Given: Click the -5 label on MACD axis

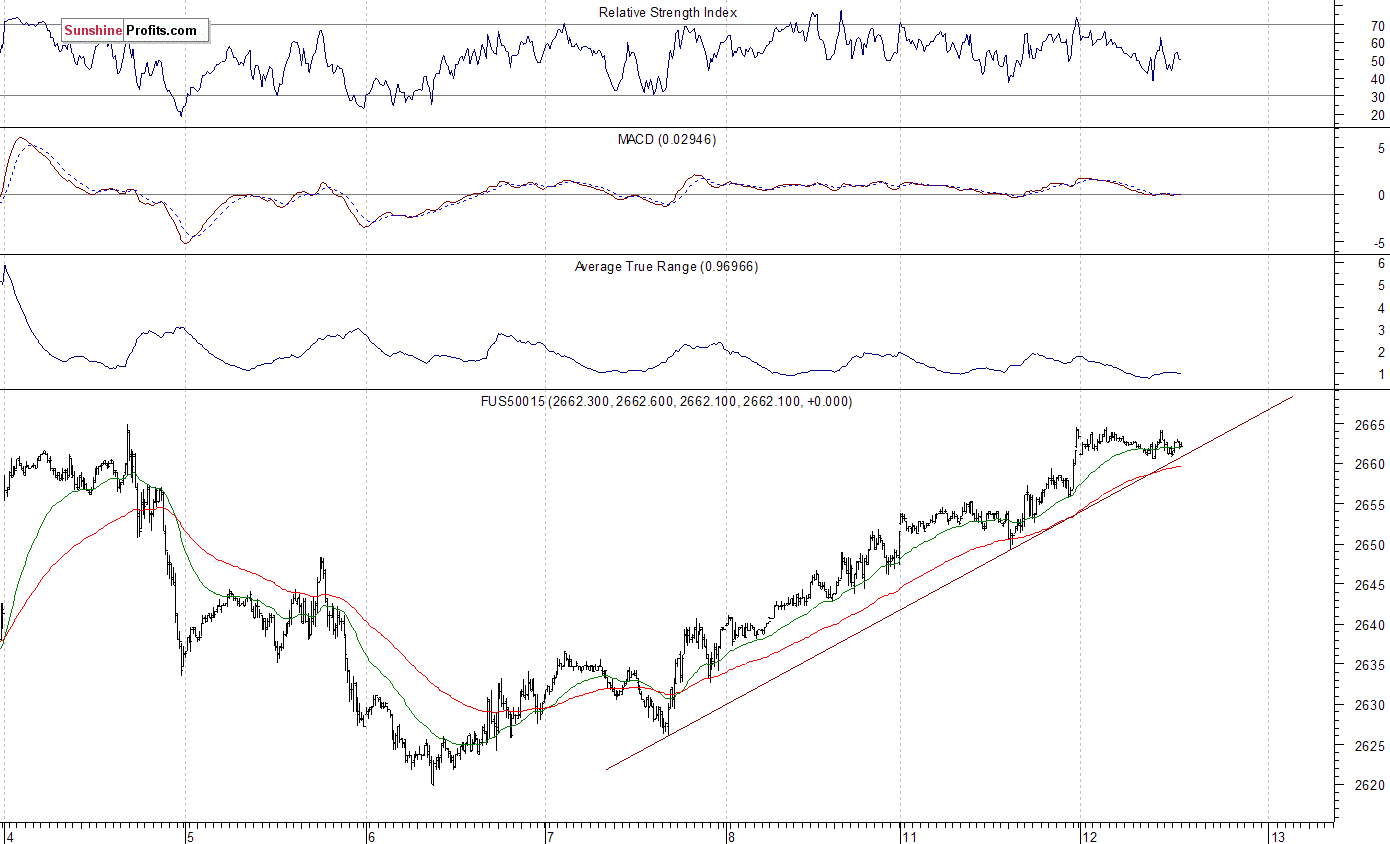Looking at the screenshot, I should (1379, 243).
